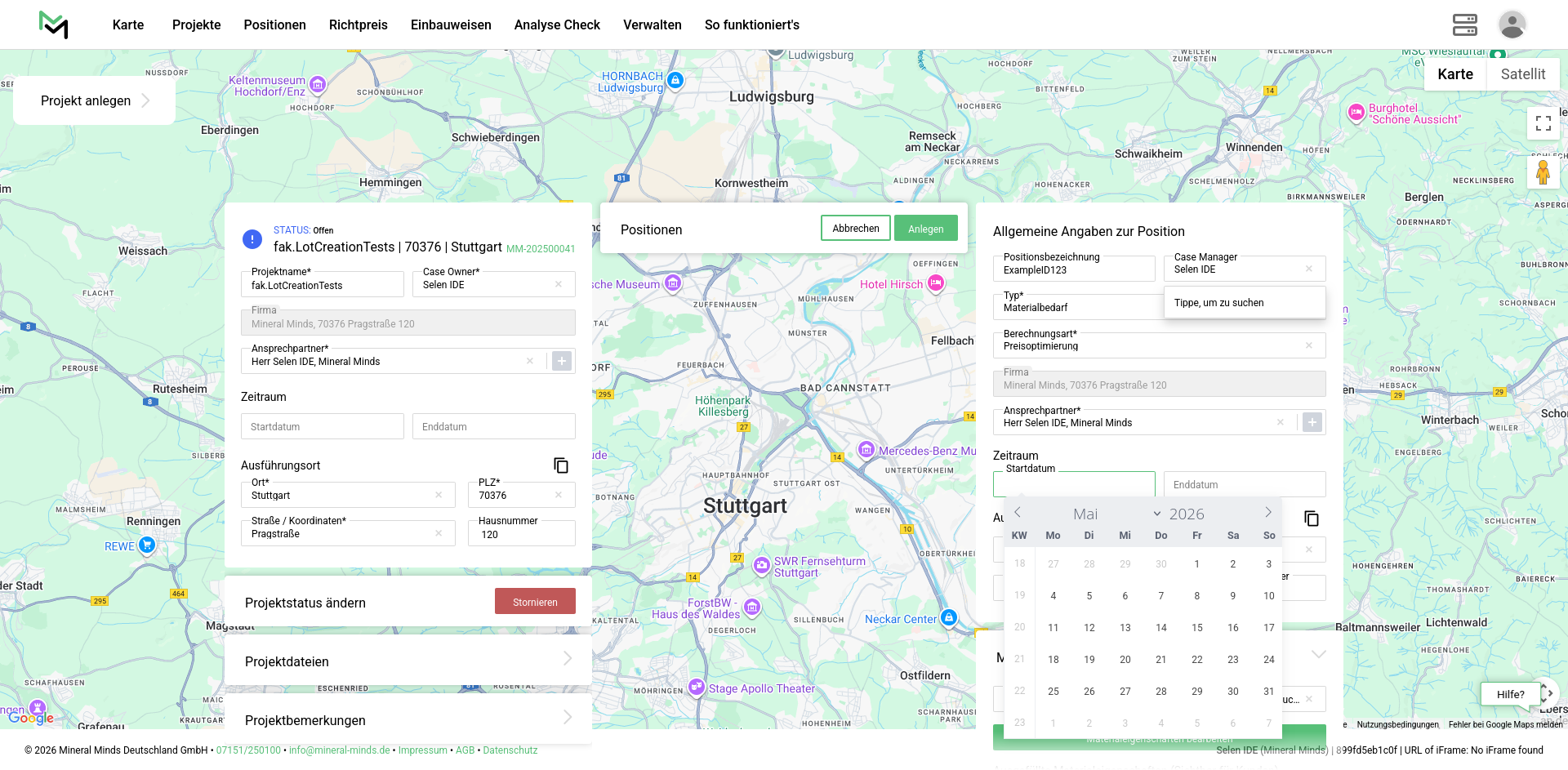Screen dimensions: 1568x770
Task: Go to next month in calendar
Action: (1267, 513)
